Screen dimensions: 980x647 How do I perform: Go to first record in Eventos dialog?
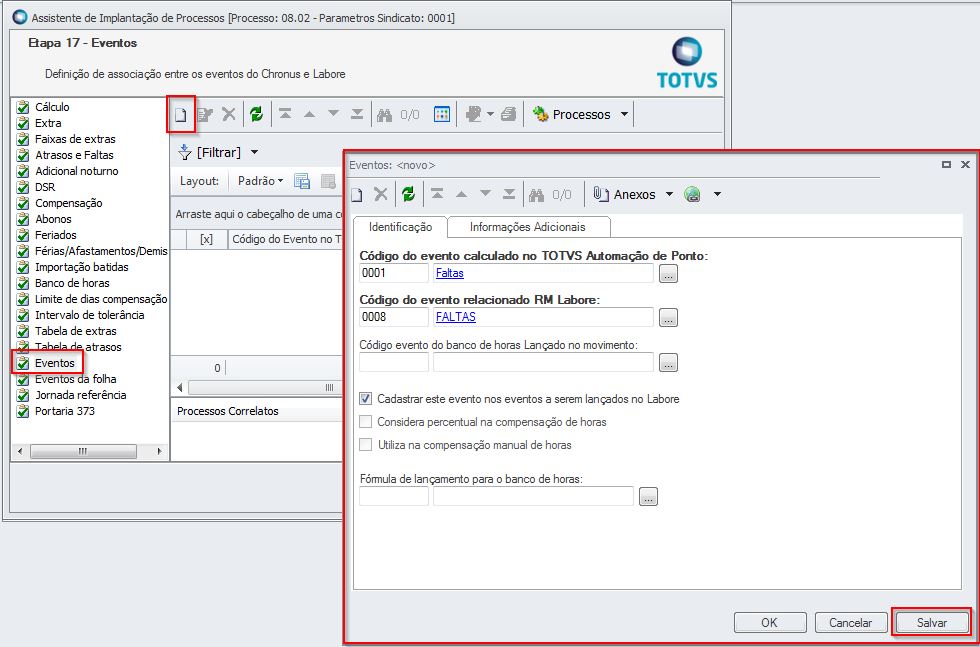(x=438, y=194)
